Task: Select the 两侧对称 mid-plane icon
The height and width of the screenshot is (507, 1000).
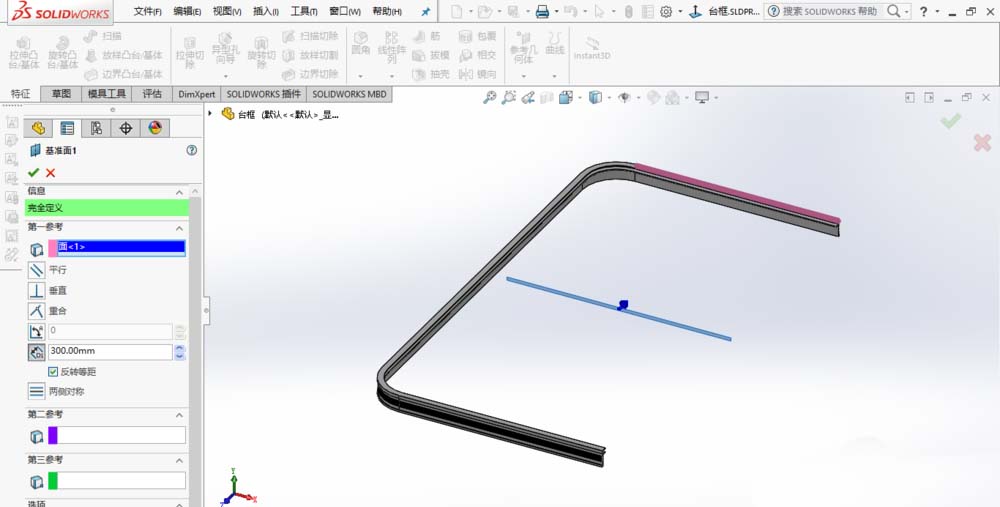Action: pos(36,391)
